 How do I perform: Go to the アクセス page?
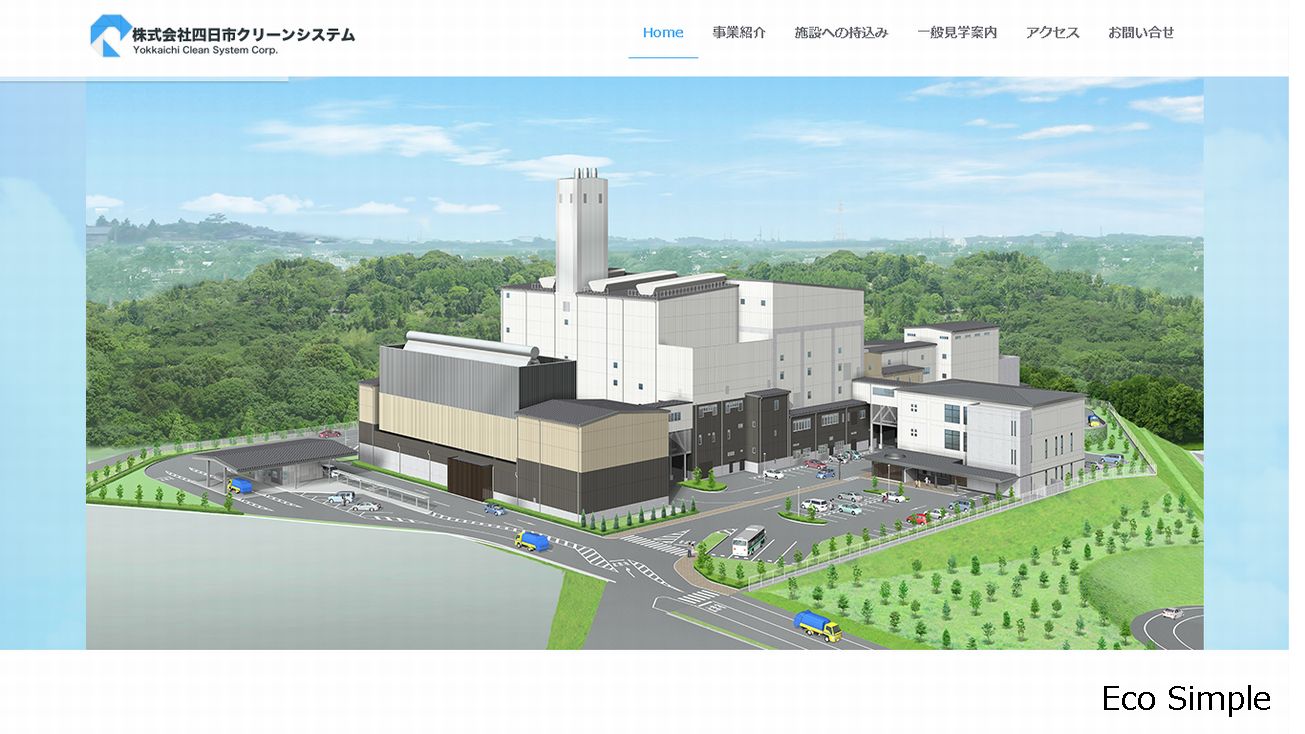(x=1052, y=32)
